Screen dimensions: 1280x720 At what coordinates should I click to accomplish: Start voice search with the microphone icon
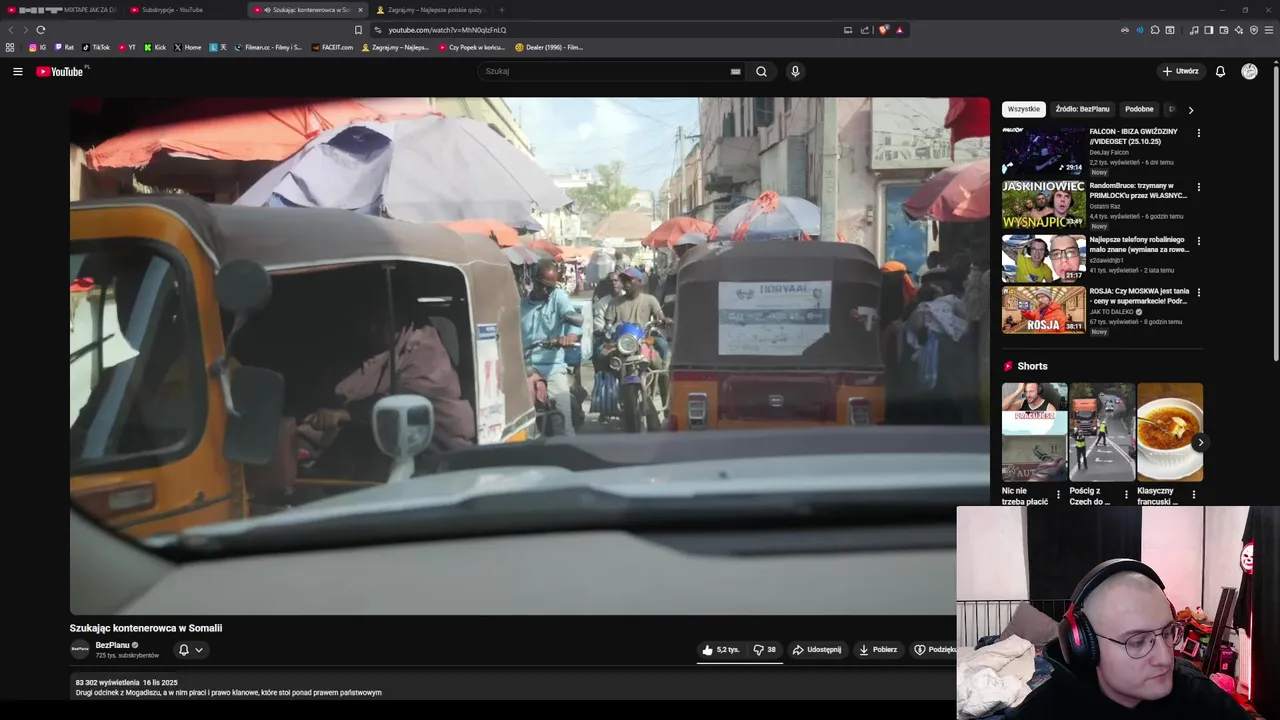[x=795, y=71]
